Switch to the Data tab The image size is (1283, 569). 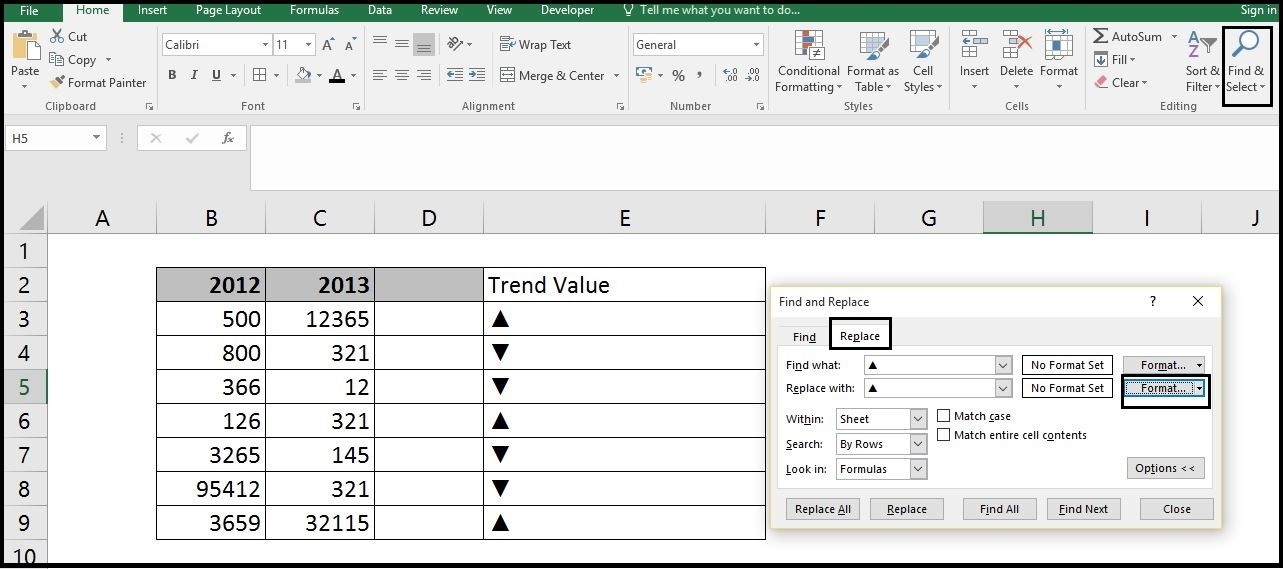click(380, 10)
